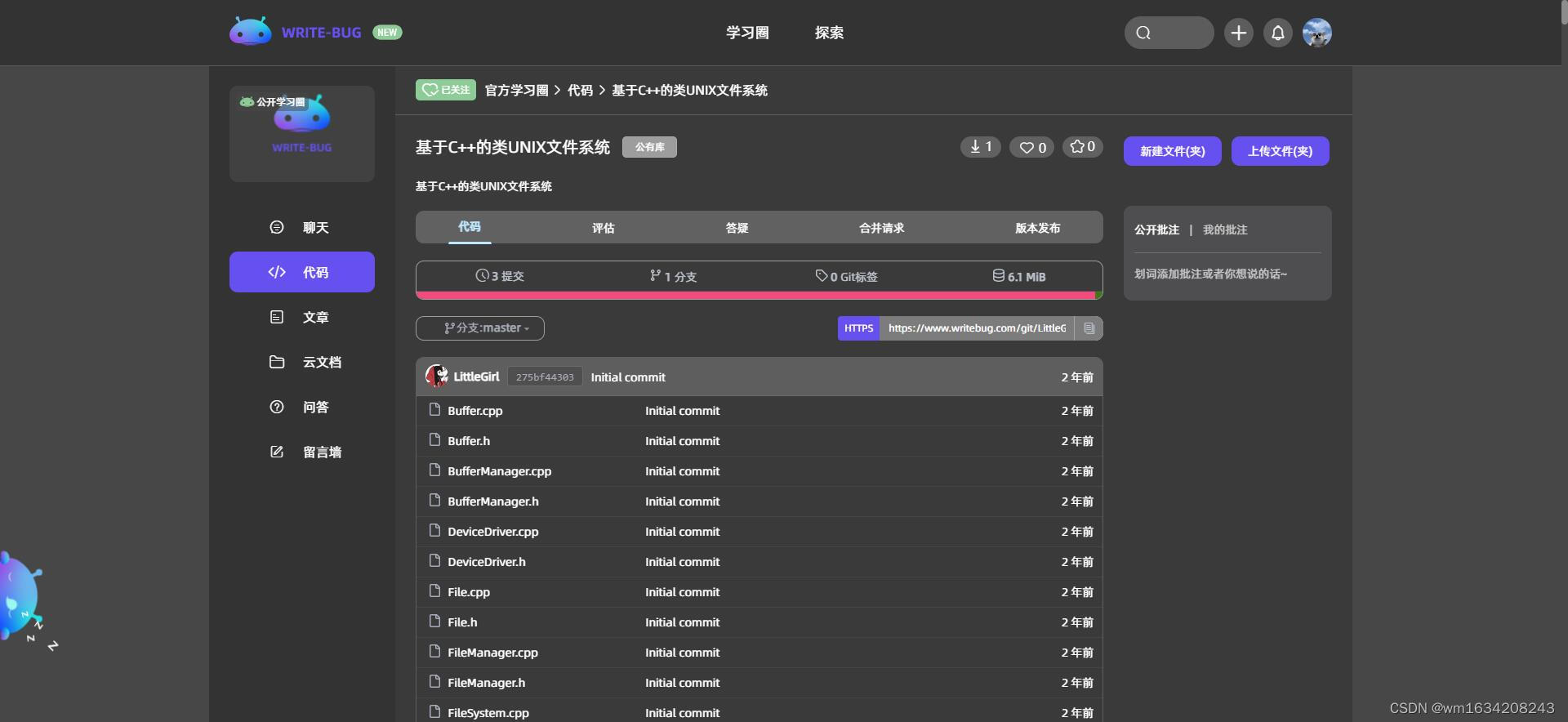Open commit hash 275bf44303
The image size is (1568, 722).
545,377
